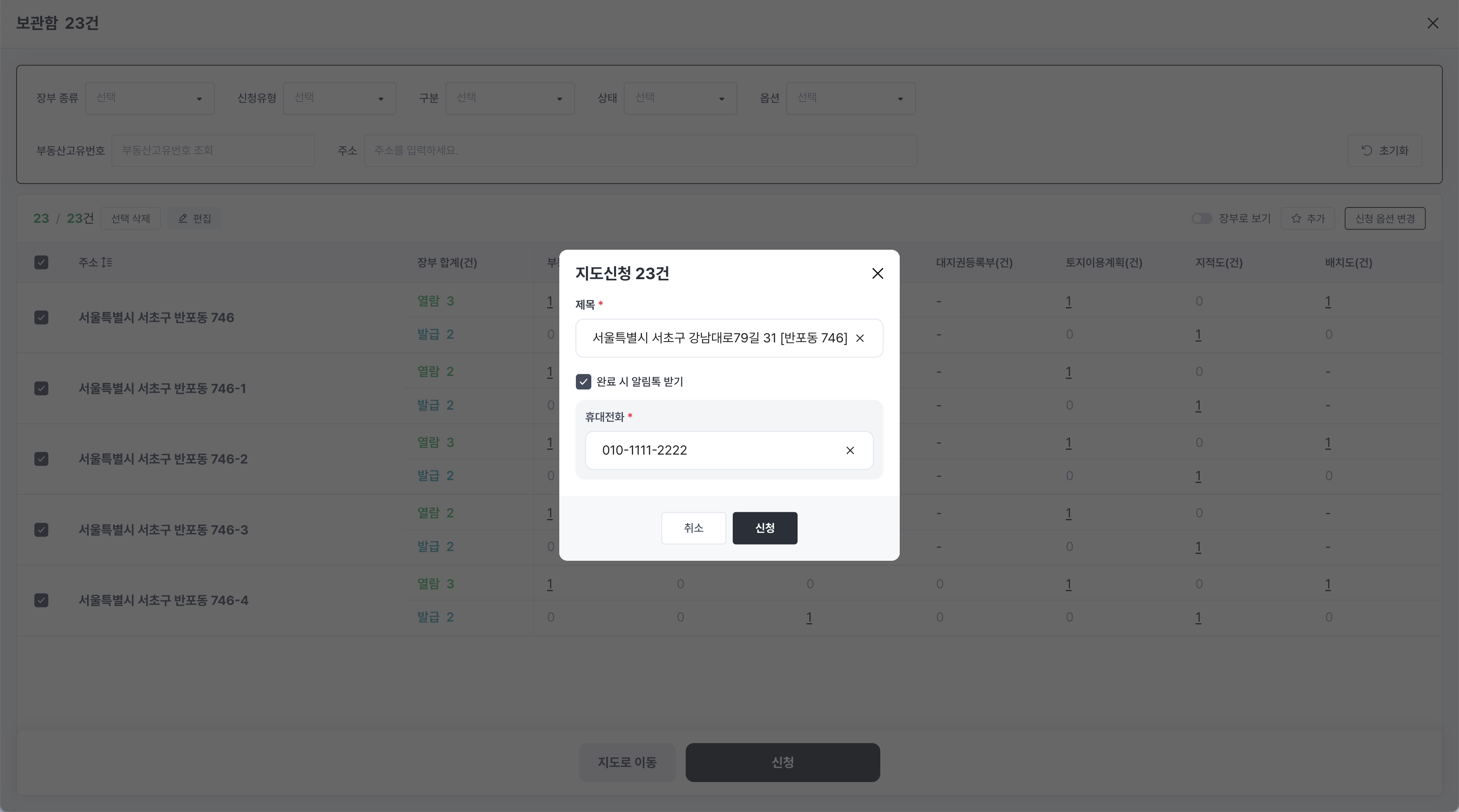
Task: Click the 추가 star icon
Action: pos(1296,218)
